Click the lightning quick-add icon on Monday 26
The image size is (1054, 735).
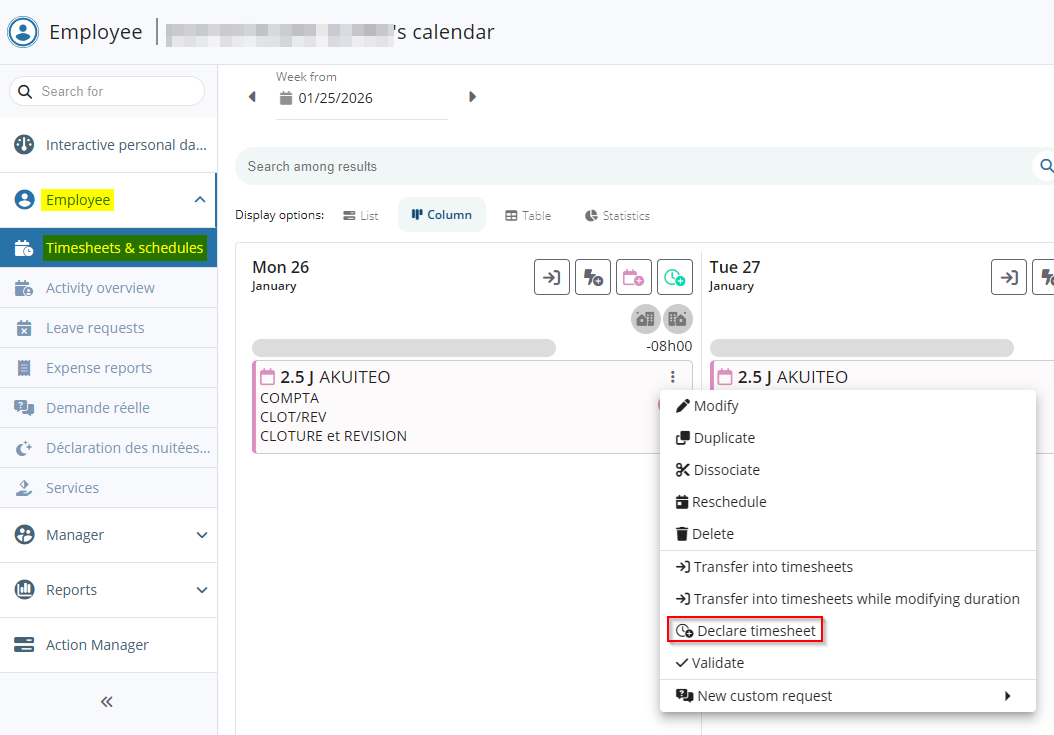pyautogui.click(x=593, y=277)
